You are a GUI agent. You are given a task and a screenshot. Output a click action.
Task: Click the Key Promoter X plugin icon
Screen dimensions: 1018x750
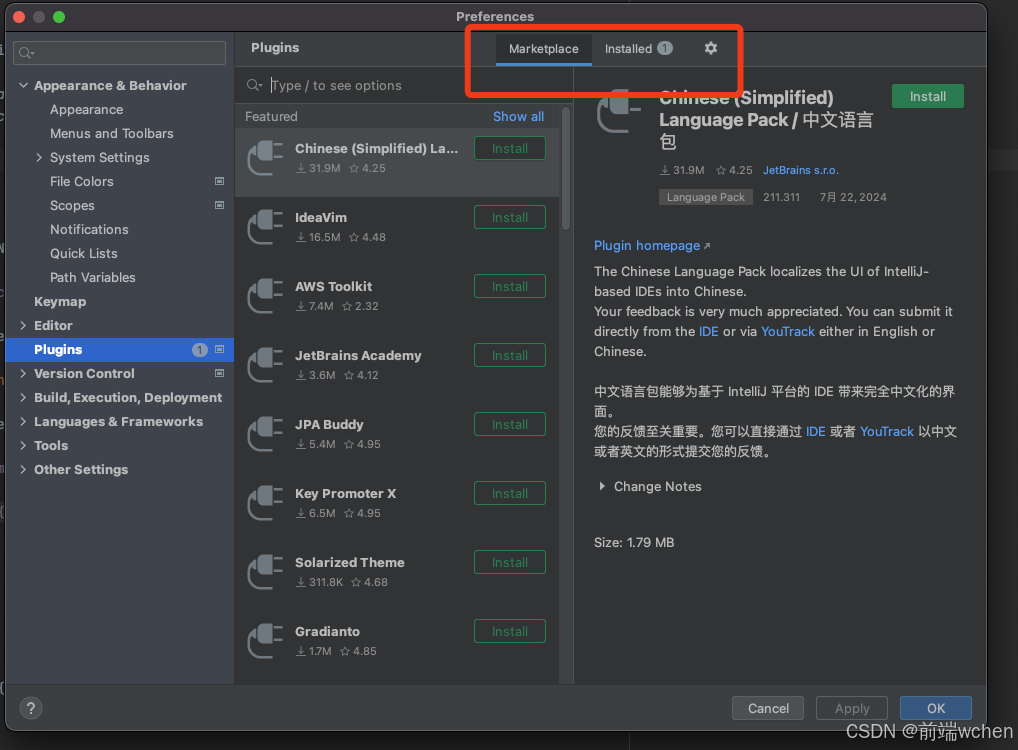pyautogui.click(x=266, y=502)
